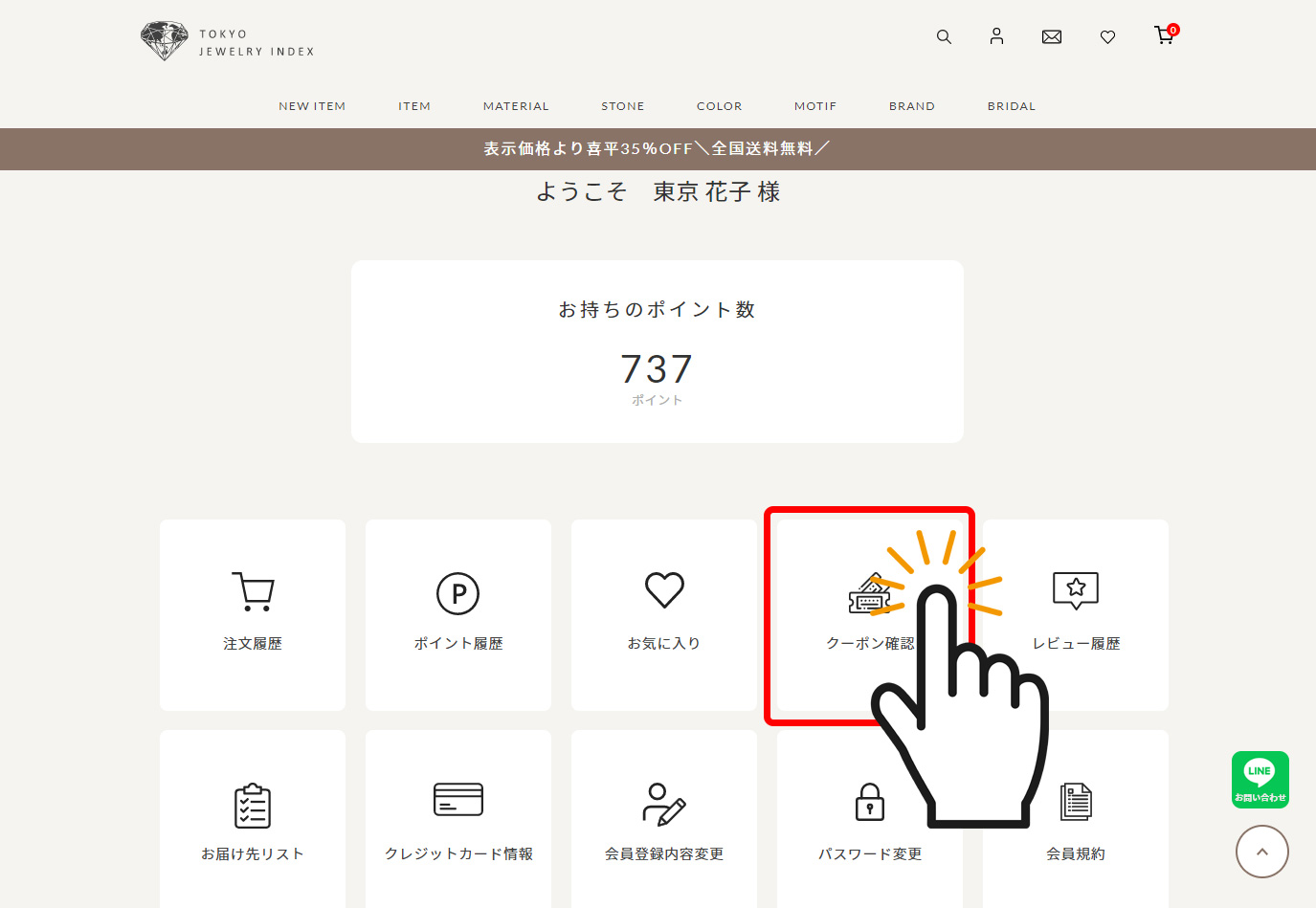Click the LINE inquiry button

coord(1260,780)
